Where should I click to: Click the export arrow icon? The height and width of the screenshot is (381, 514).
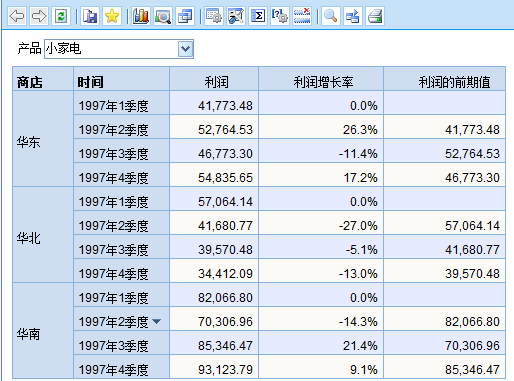(x=353, y=16)
